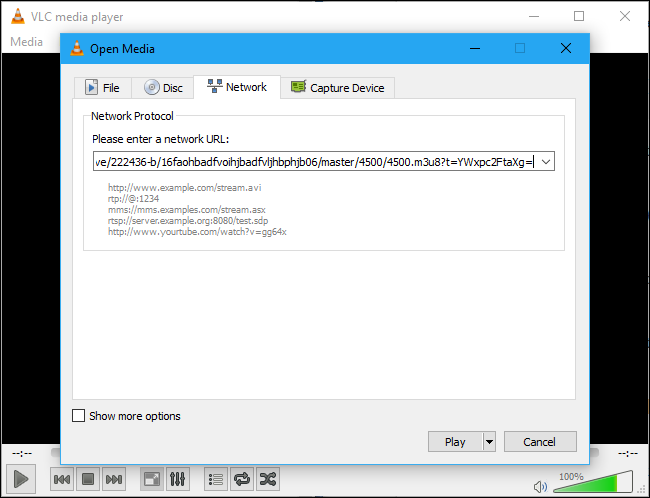Switch to the File tab
Image resolution: width=650 pixels, height=498 pixels.
(103, 88)
